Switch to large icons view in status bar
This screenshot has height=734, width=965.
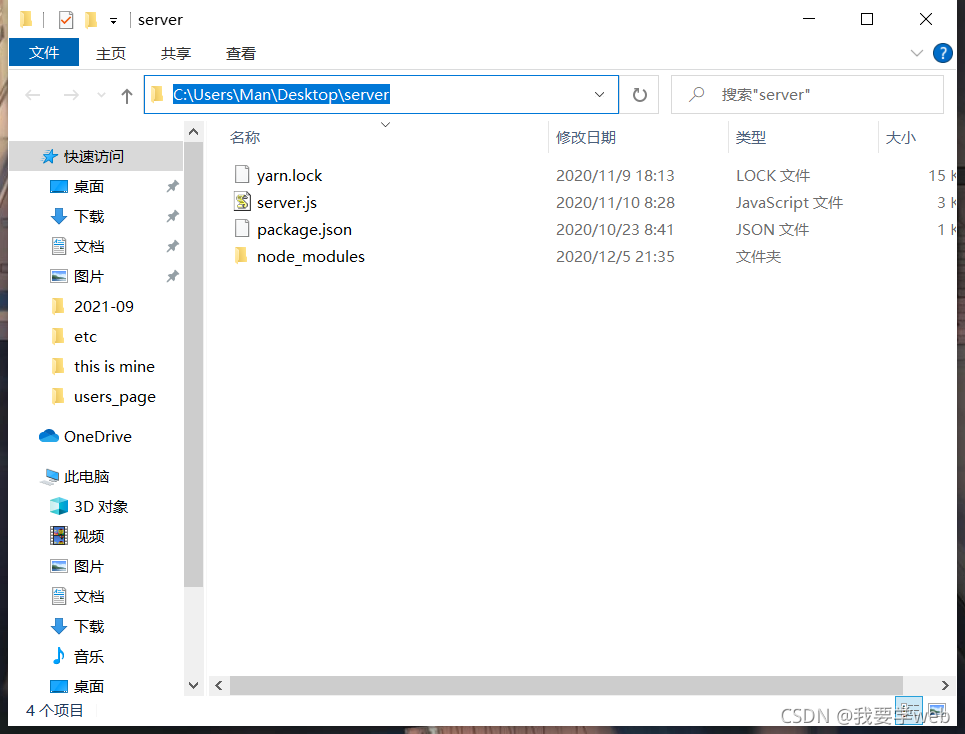(x=937, y=710)
